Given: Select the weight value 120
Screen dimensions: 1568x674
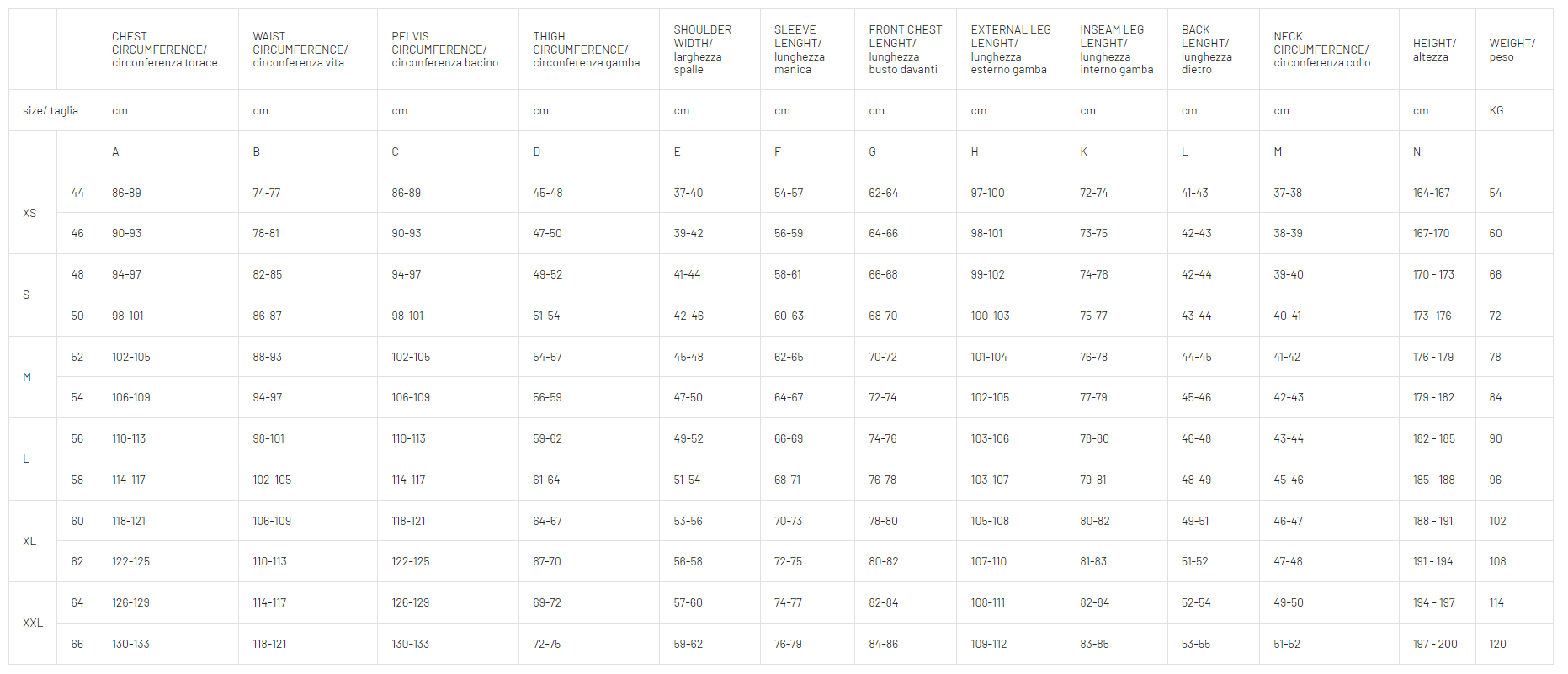Looking at the screenshot, I should (1497, 644).
